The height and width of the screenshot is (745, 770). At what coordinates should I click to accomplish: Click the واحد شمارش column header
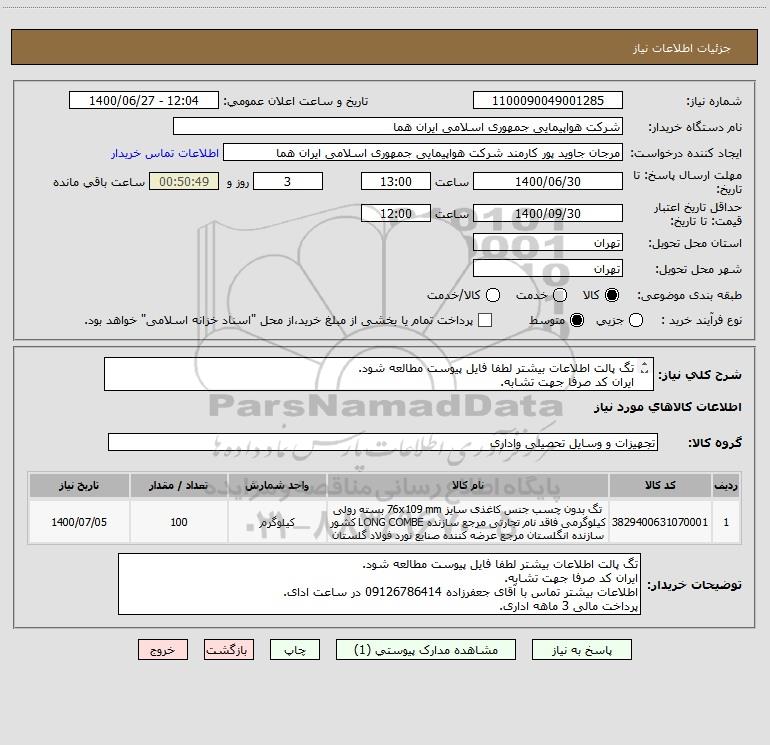(277, 485)
